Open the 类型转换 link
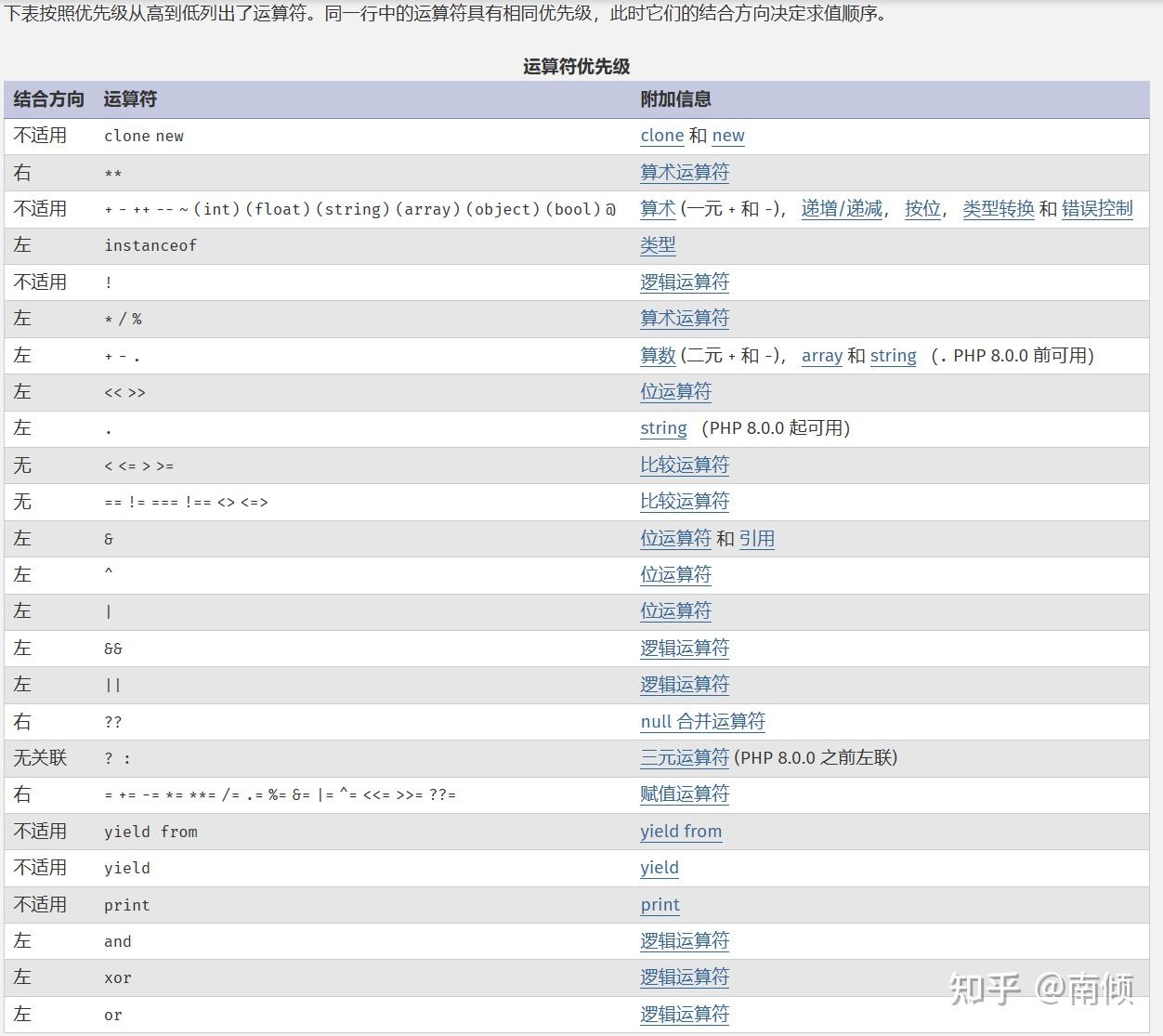The width and height of the screenshot is (1163, 1036). (999, 209)
